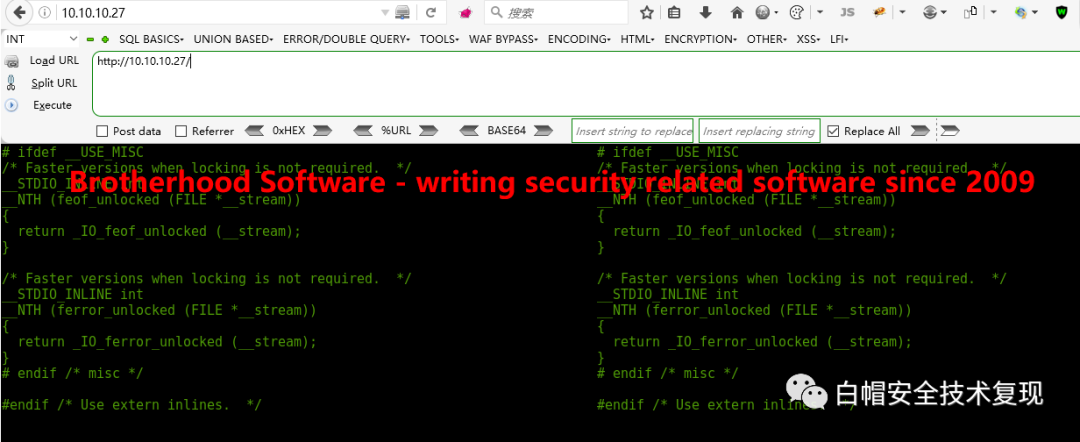Click the Split URL button
Screen dimensions: 1080x442
(54, 83)
